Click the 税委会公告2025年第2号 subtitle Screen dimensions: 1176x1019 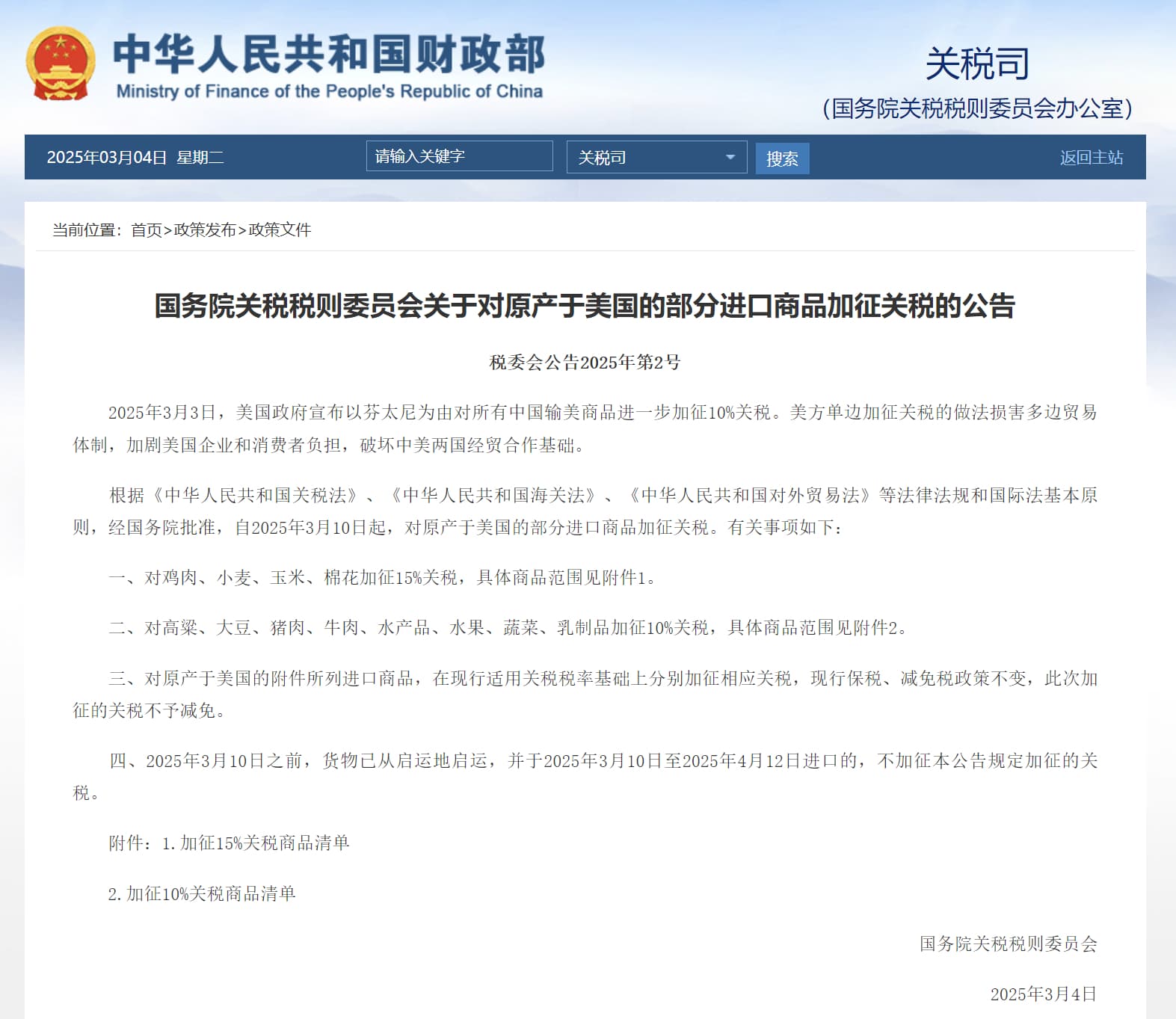click(x=585, y=363)
